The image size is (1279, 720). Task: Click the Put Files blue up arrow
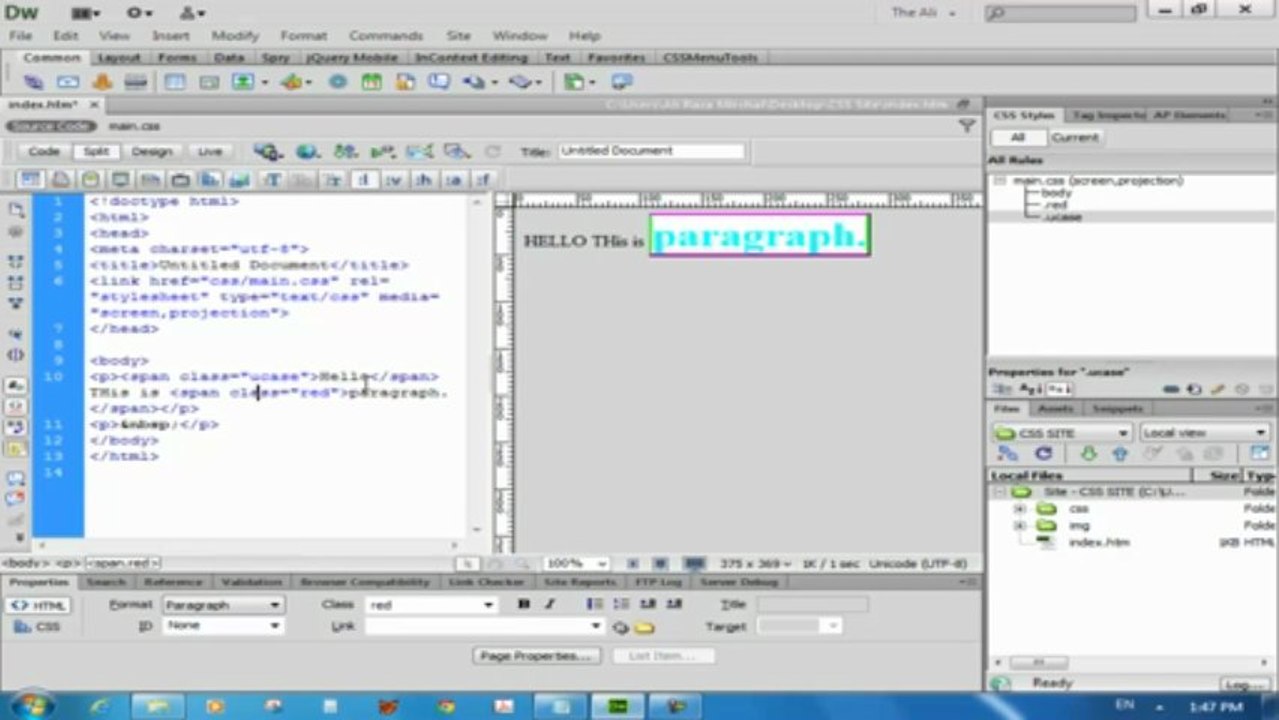click(x=1120, y=454)
